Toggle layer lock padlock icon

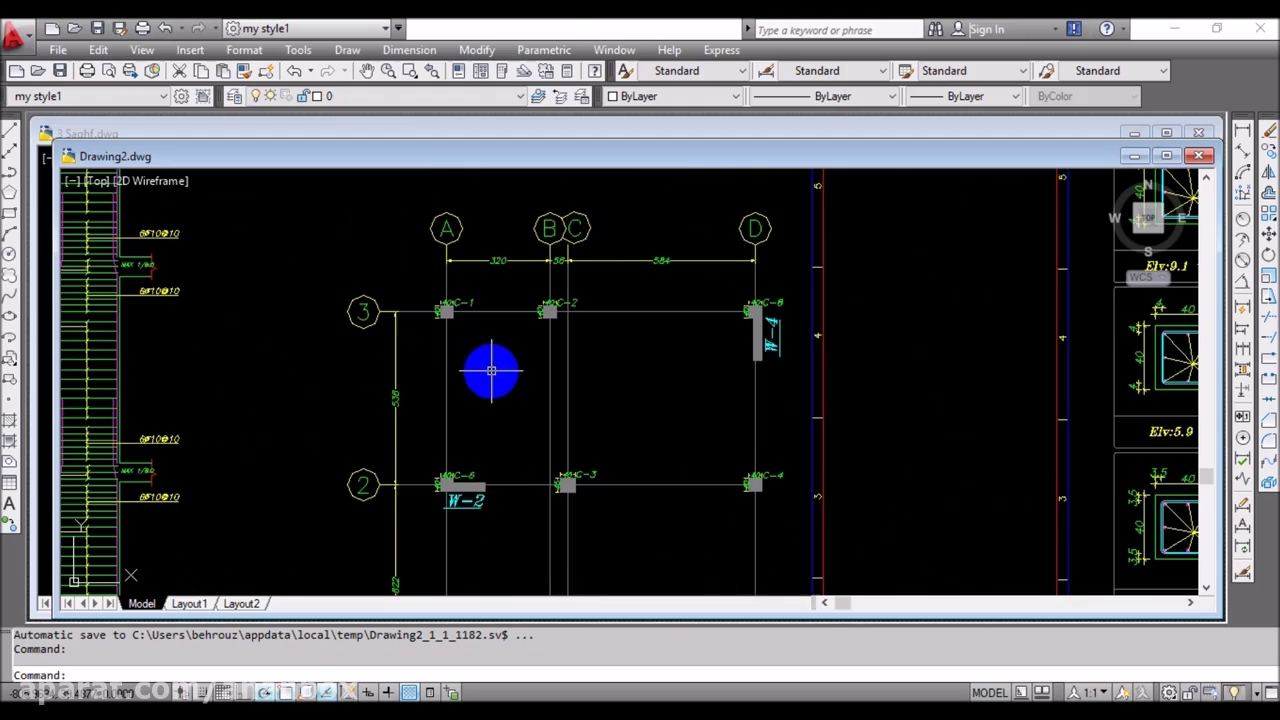(302, 96)
